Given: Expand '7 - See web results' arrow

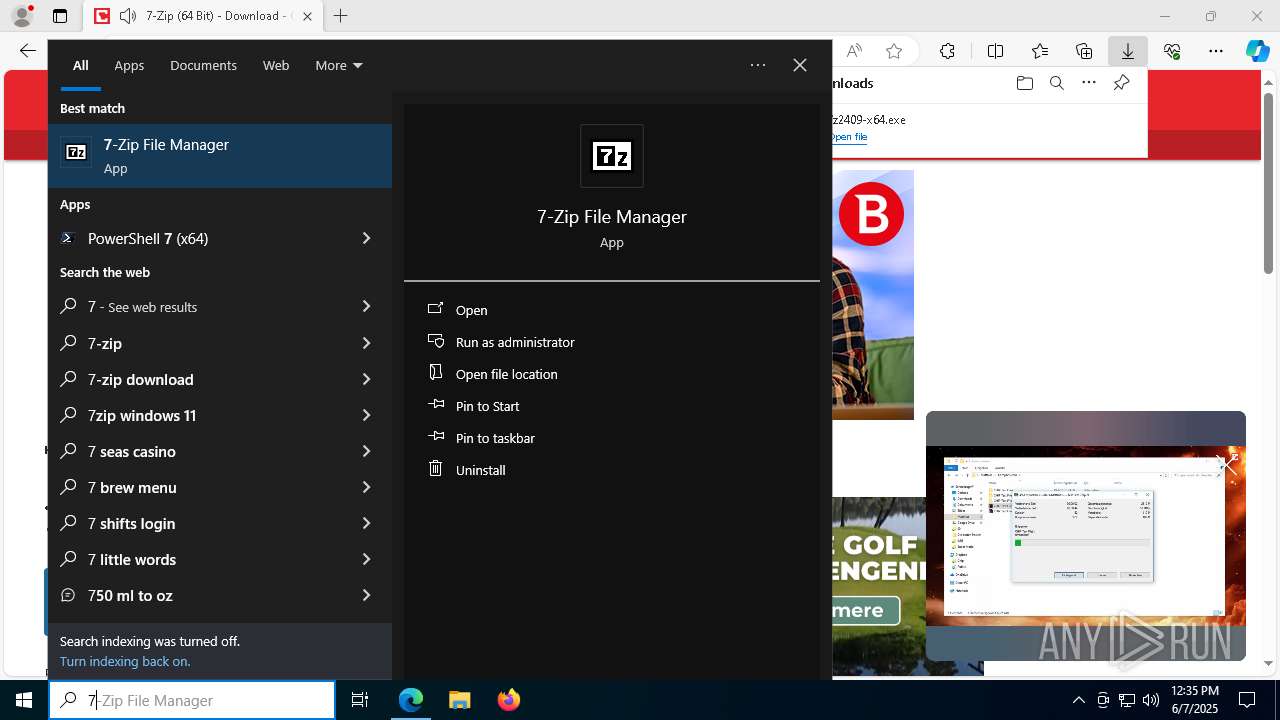Looking at the screenshot, I should 366,306.
